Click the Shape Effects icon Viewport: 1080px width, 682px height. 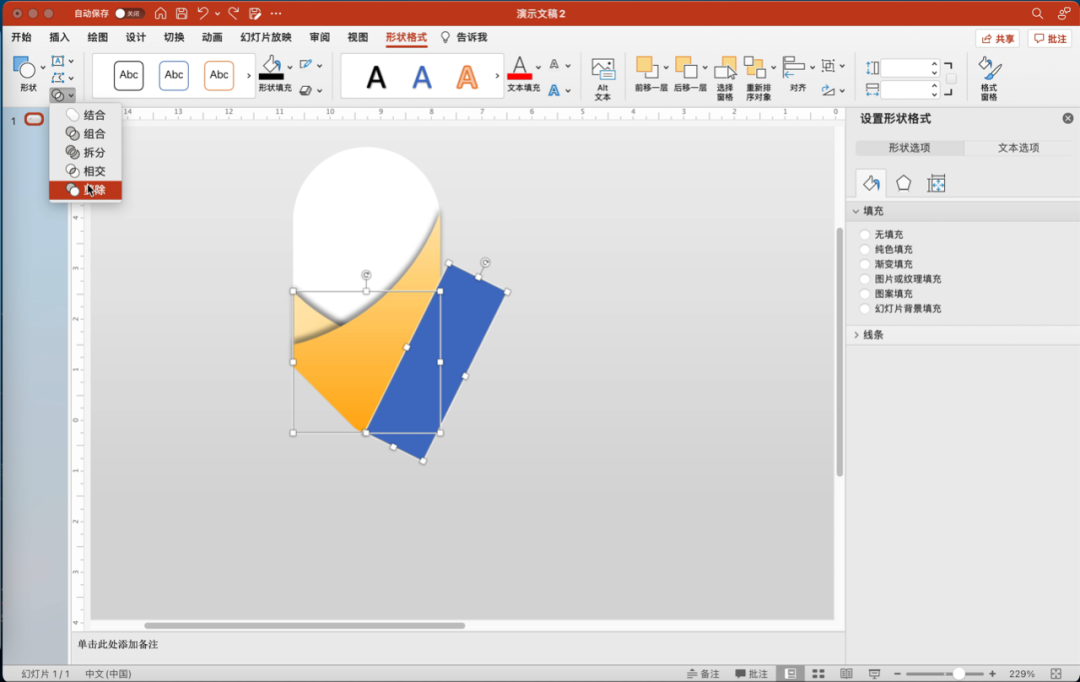(x=306, y=90)
